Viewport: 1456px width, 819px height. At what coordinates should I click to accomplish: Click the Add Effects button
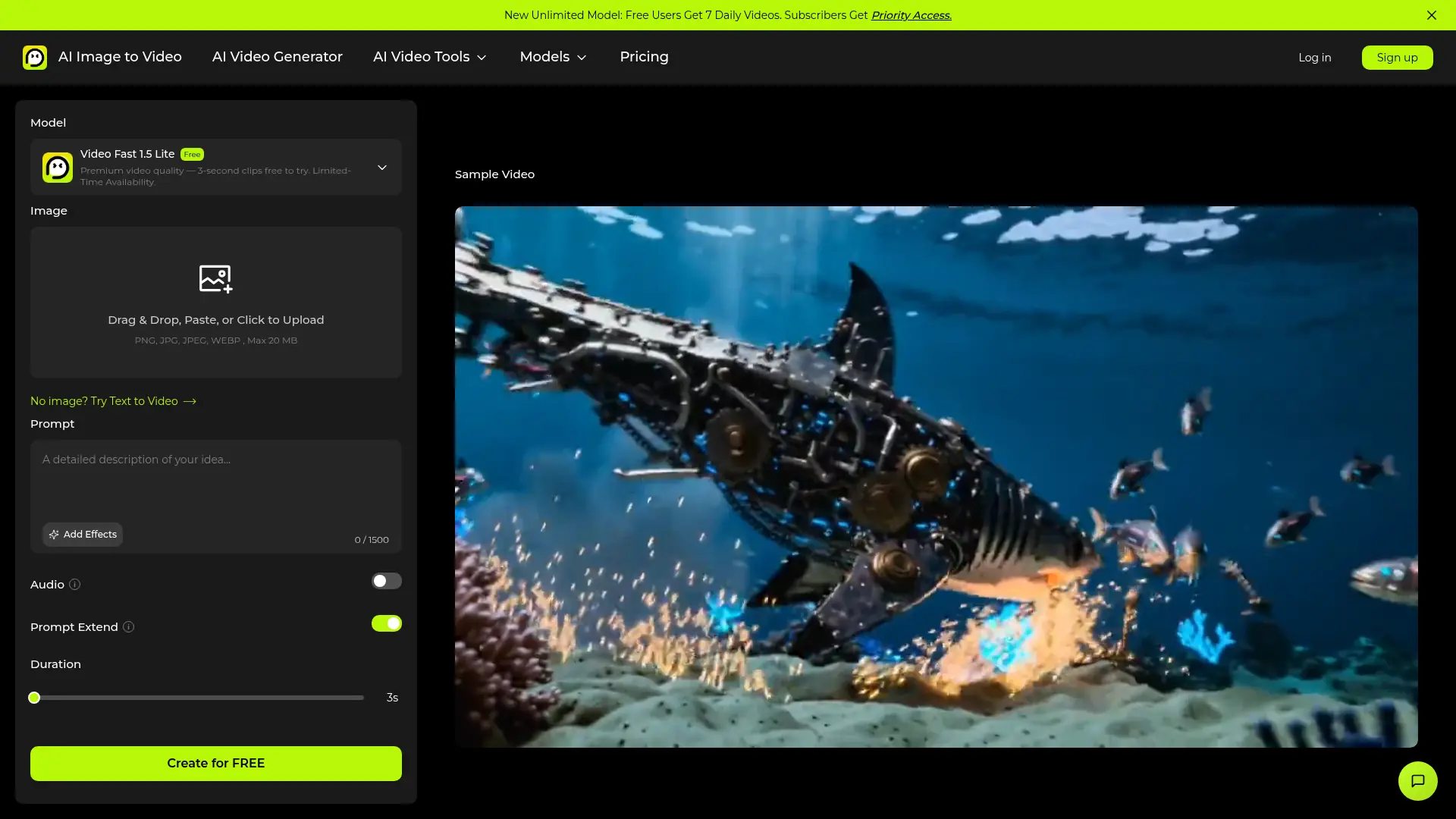click(83, 535)
